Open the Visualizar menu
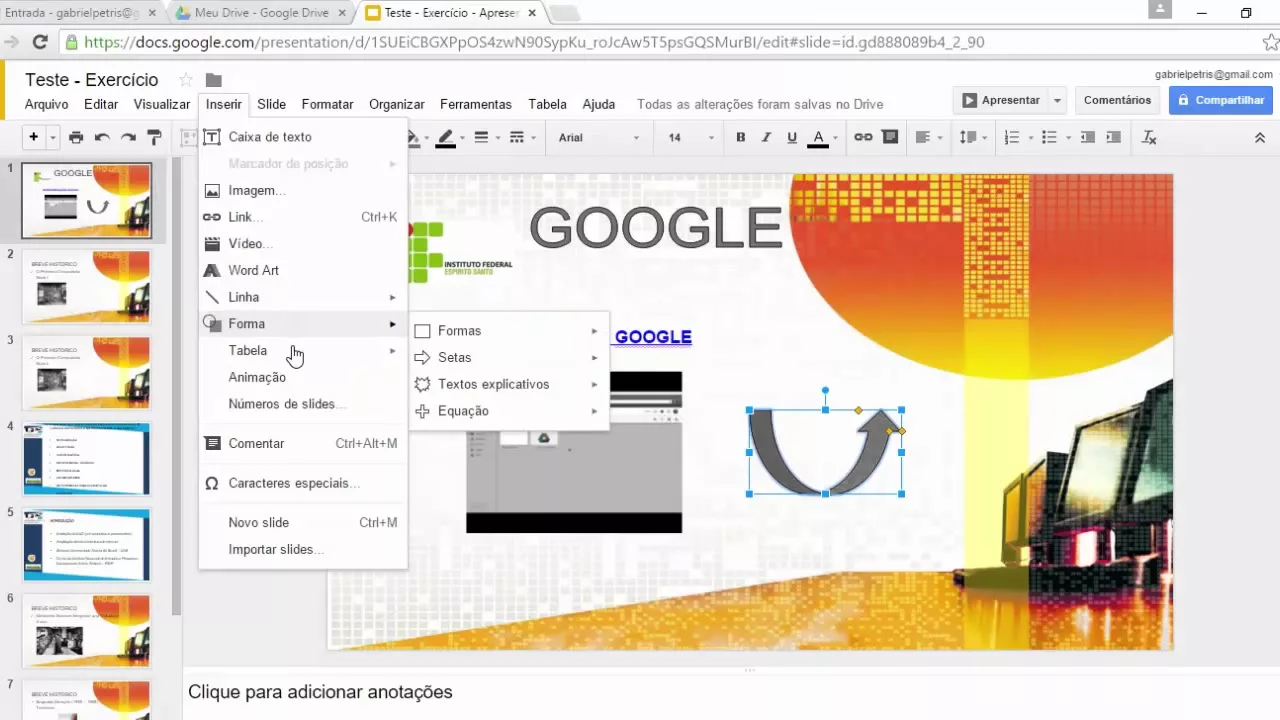1280x720 pixels. pos(162,104)
